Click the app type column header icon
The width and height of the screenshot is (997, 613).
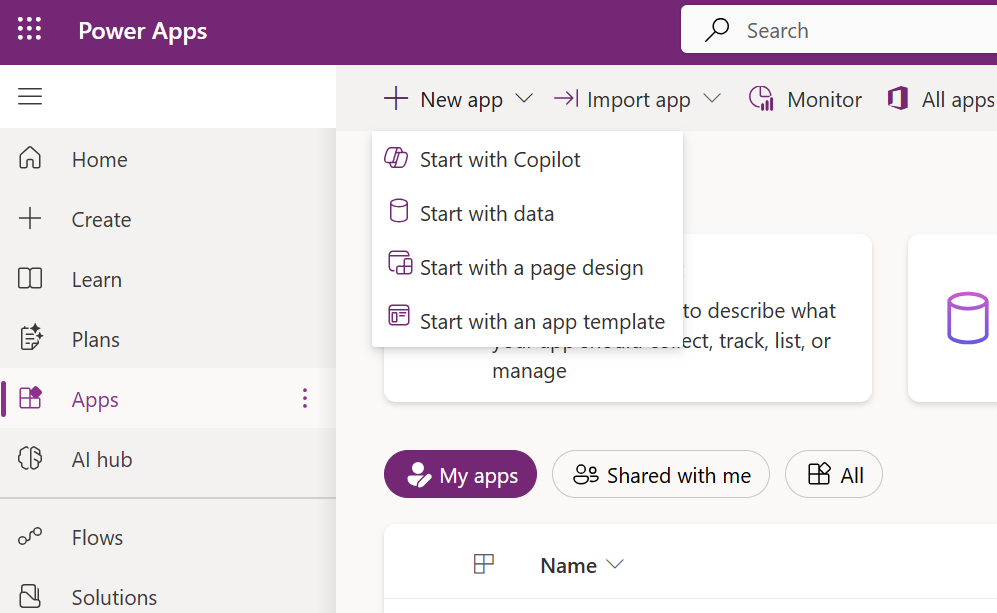(484, 564)
